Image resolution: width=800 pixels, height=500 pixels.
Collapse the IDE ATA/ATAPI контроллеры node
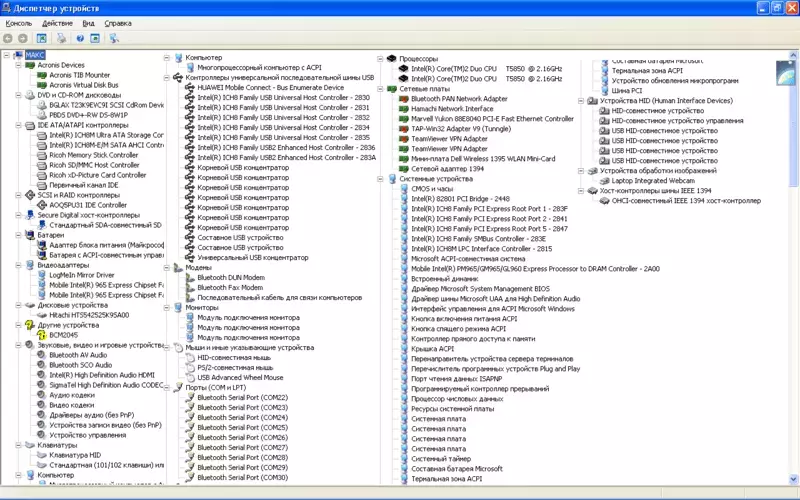coord(18,126)
